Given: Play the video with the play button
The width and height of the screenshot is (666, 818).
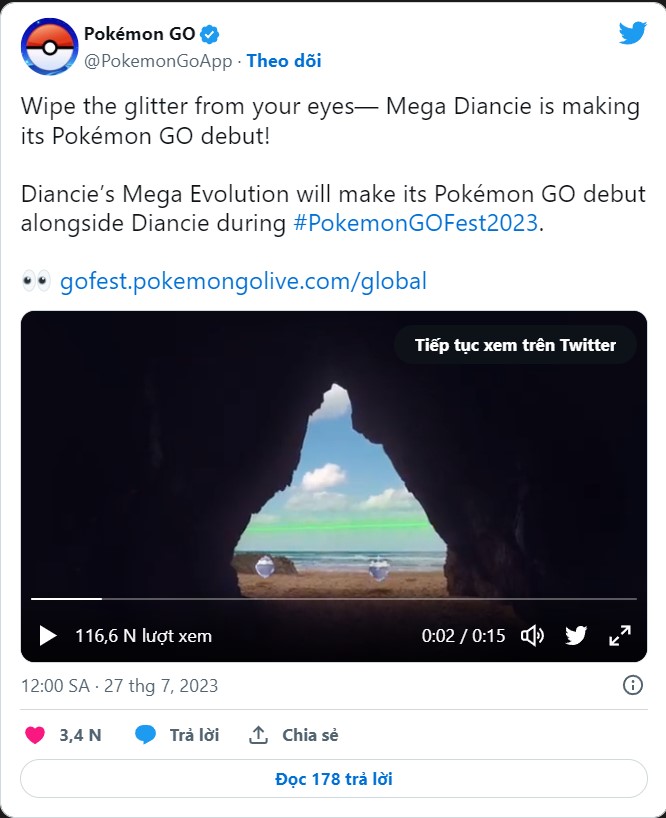Looking at the screenshot, I should click(x=45, y=634).
